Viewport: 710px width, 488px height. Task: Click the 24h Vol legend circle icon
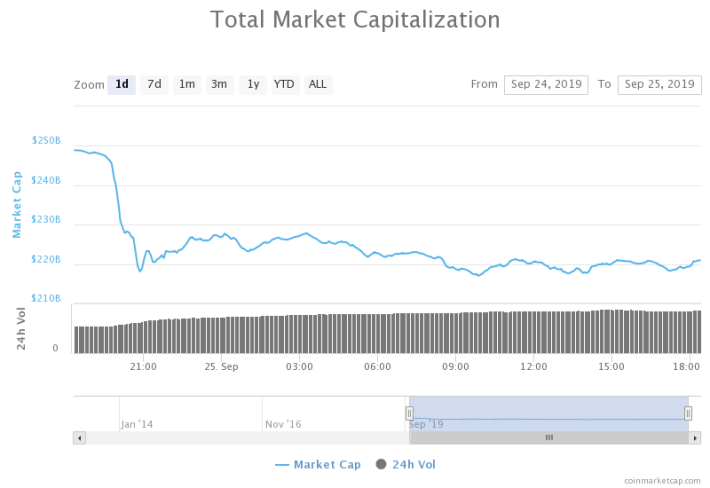point(381,464)
